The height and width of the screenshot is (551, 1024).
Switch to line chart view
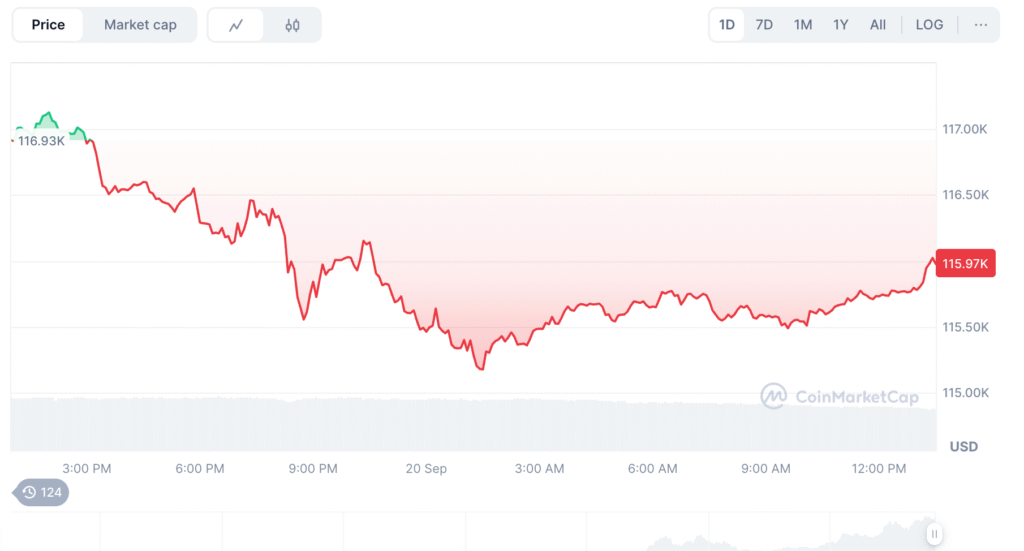236,25
